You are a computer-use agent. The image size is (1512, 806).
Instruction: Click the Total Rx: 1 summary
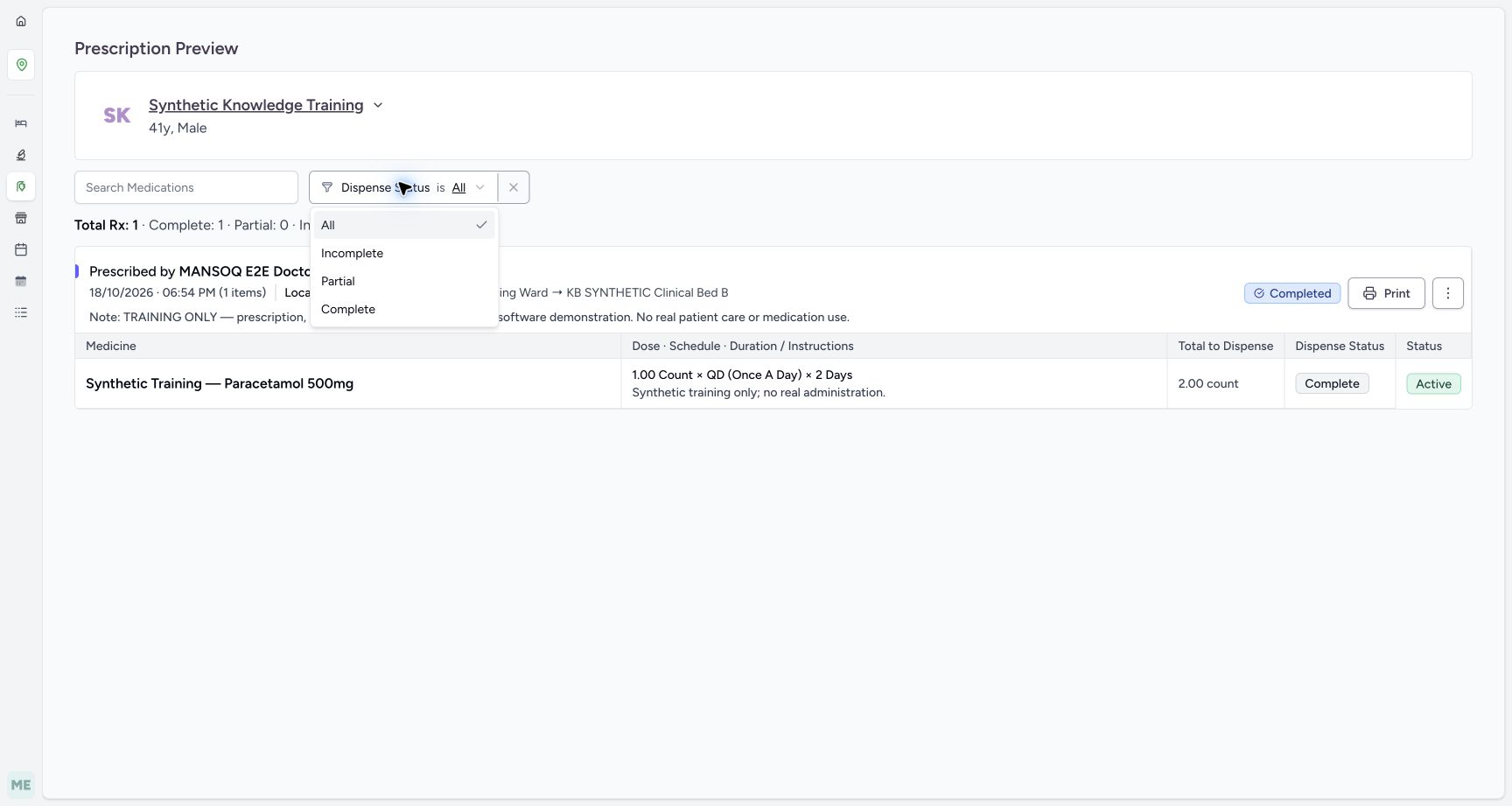106,225
